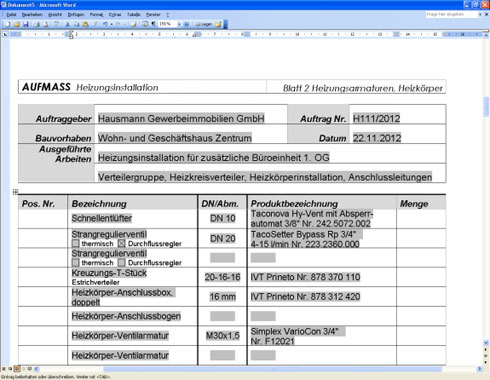
Task: Open print preview from the toolbar
Action: tap(45, 24)
